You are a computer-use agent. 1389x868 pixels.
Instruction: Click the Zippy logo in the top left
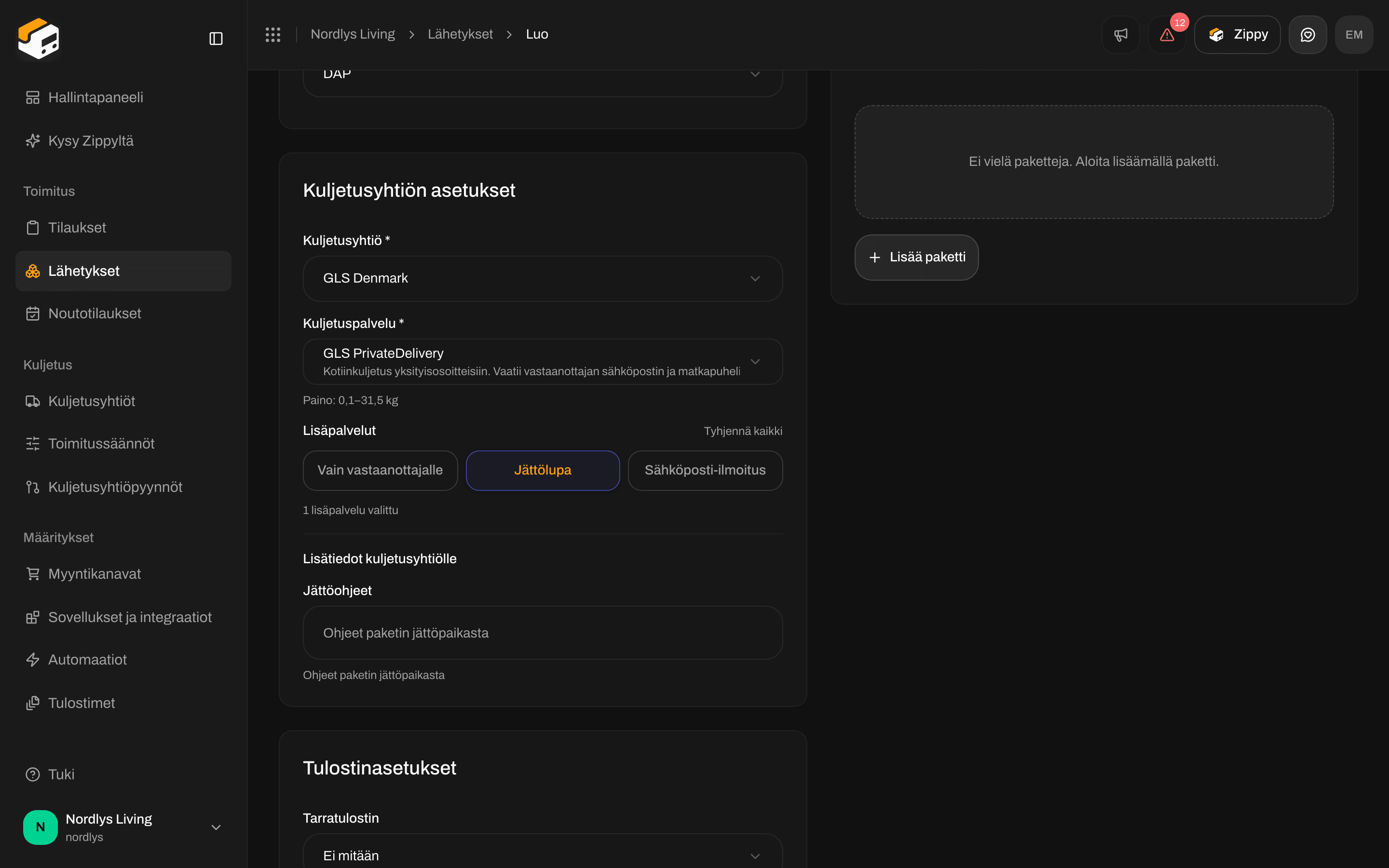pos(39,39)
